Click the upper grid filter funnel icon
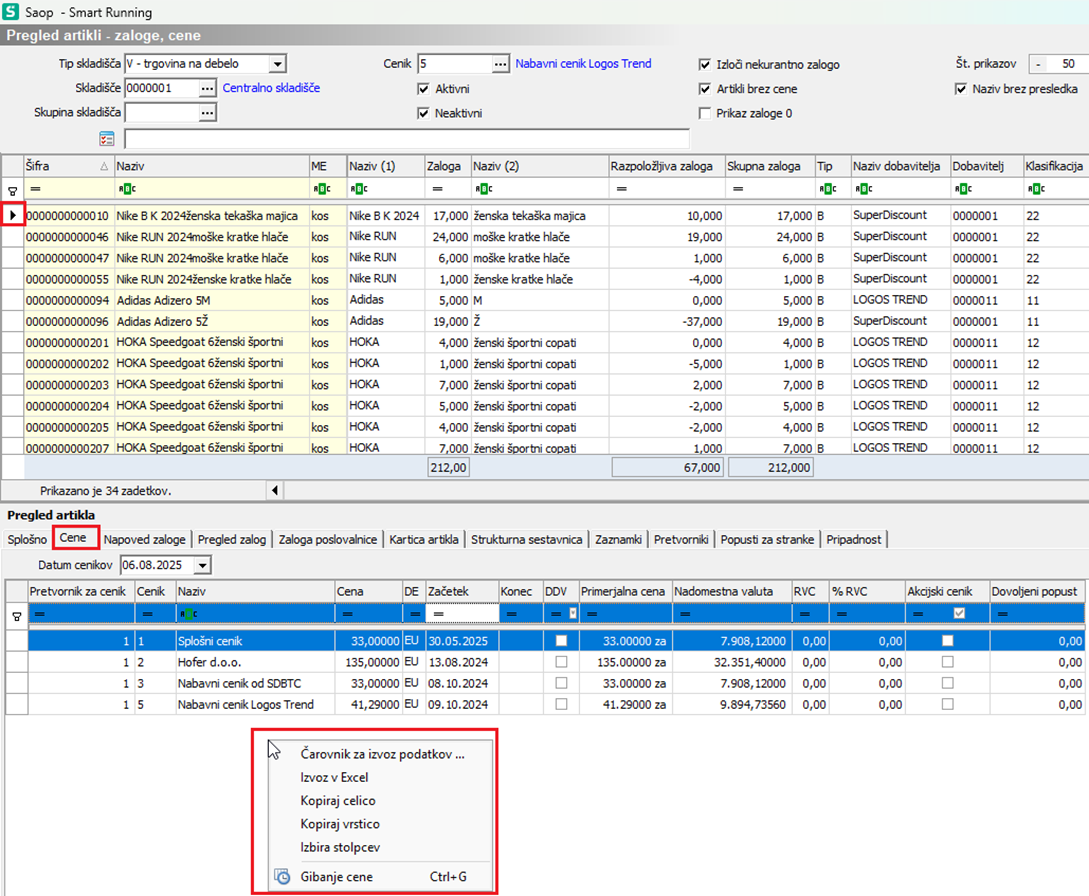This screenshot has height=896, width=1089. point(13,190)
